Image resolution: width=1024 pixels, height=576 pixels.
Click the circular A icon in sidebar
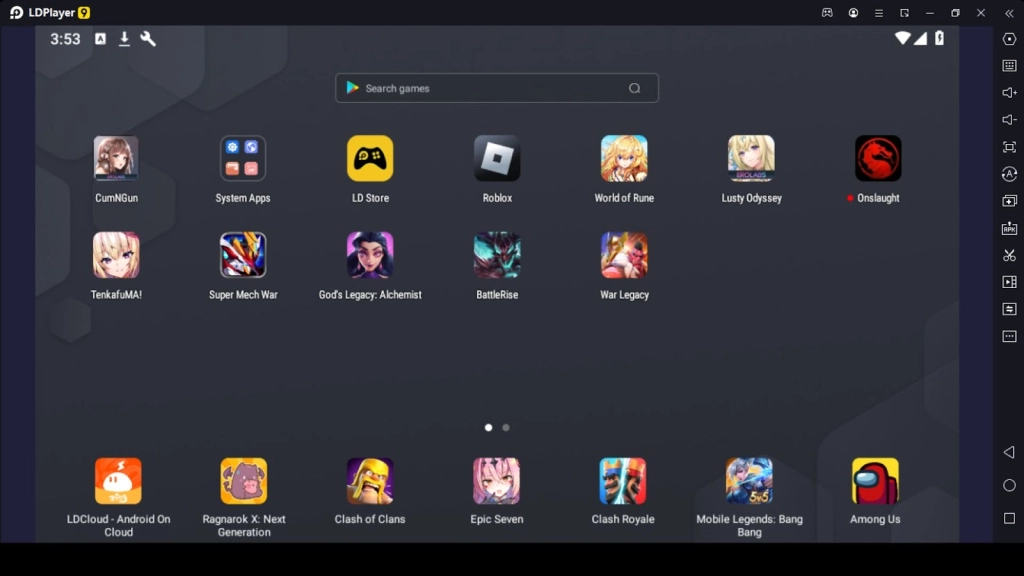point(1010,174)
